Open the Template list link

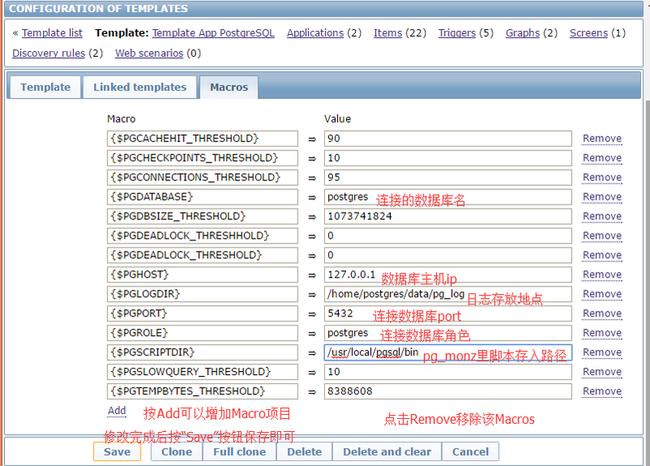tap(55, 33)
